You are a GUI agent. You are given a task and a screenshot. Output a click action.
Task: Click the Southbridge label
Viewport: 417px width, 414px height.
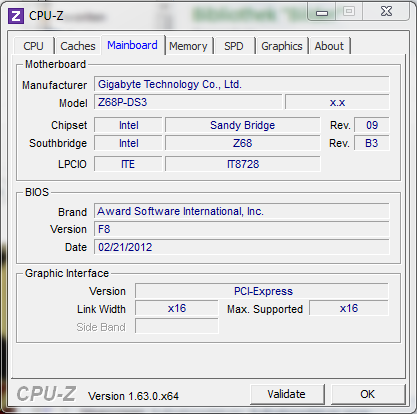pyautogui.click(x=58, y=143)
